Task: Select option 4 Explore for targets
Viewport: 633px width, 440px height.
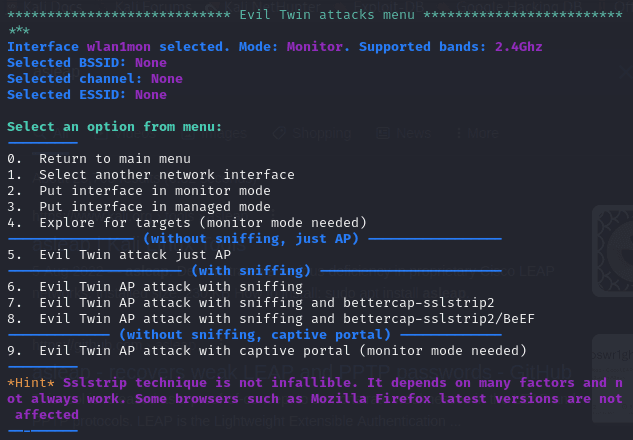Action: pos(187,223)
